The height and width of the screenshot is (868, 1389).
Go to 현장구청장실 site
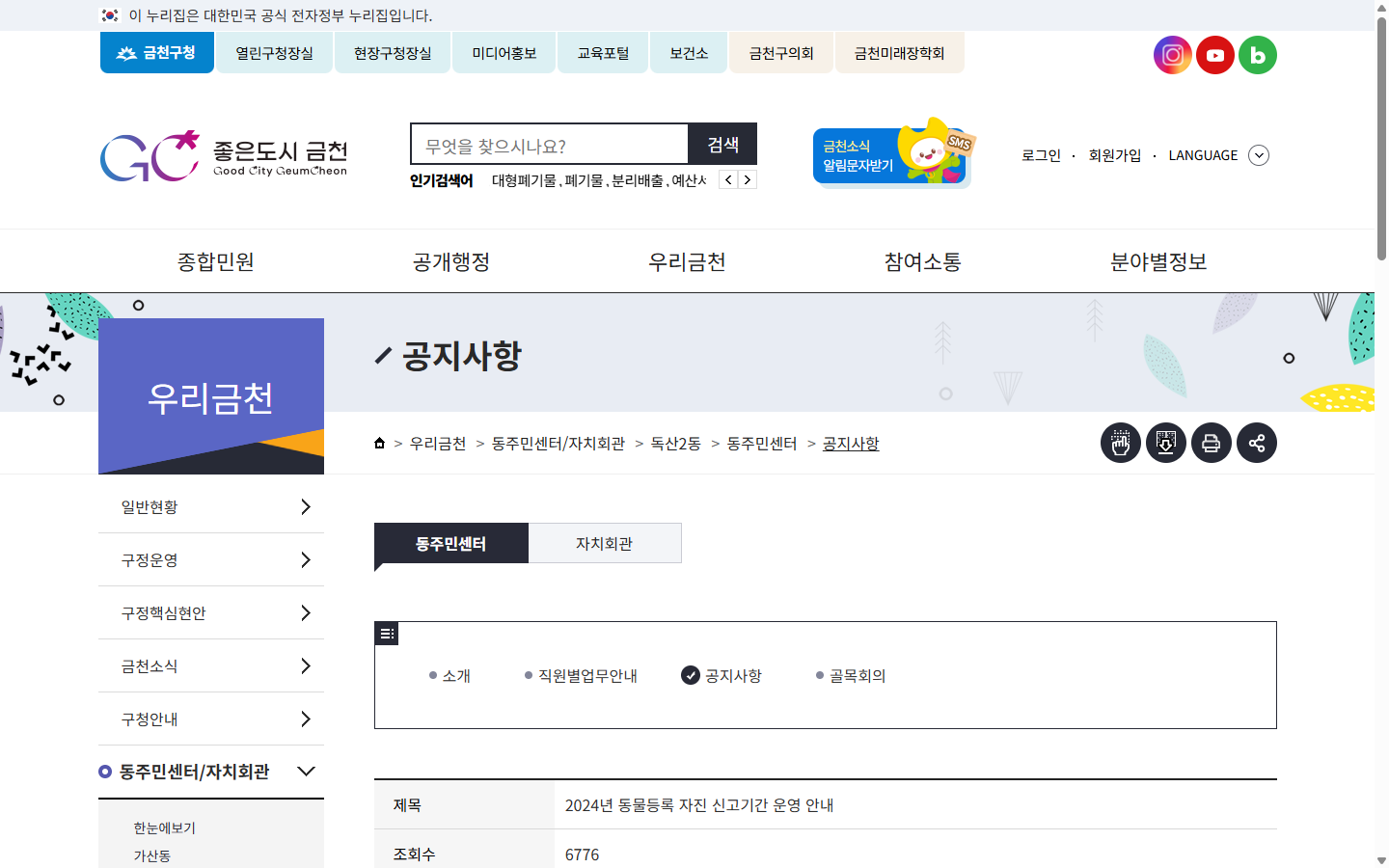tap(393, 53)
